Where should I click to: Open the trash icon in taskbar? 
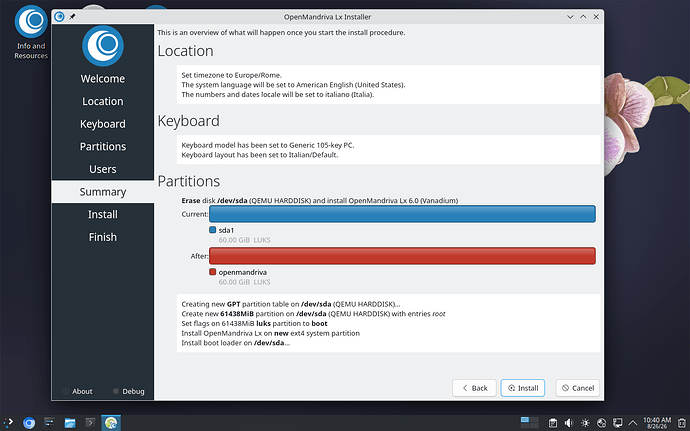point(682,423)
